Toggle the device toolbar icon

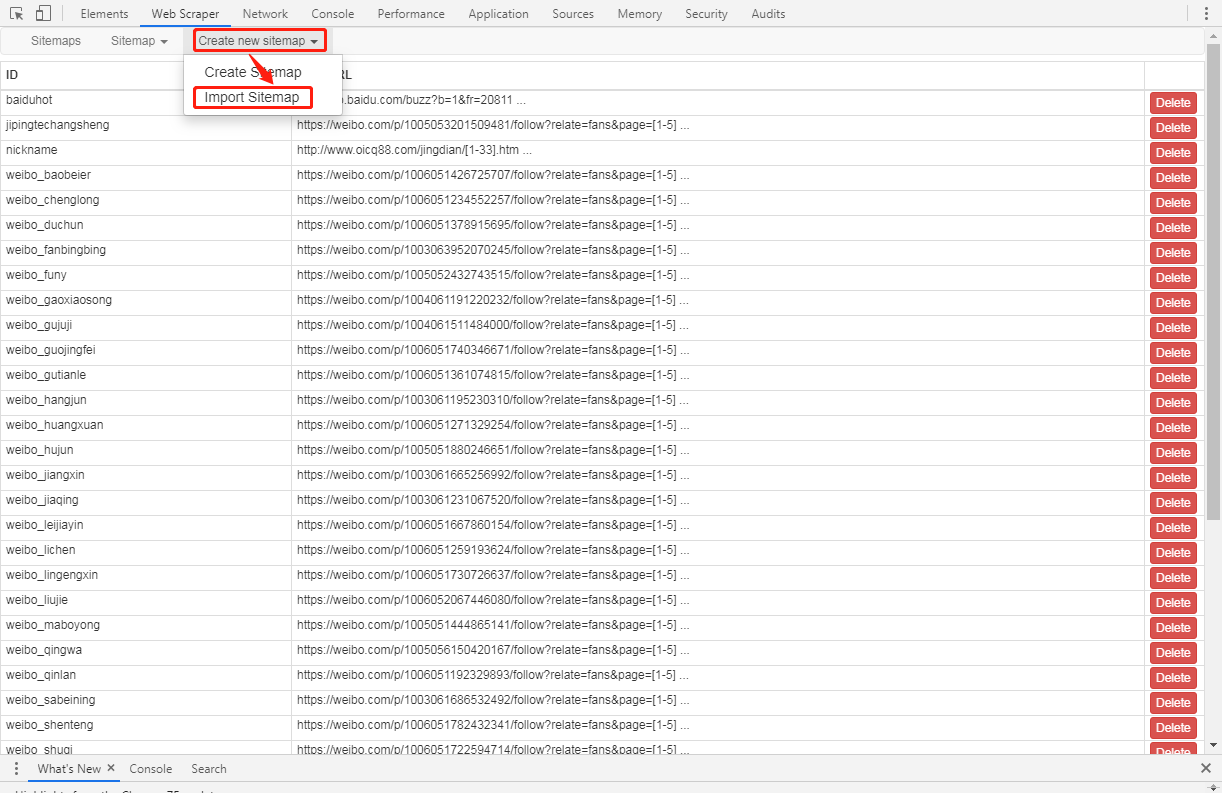[x=43, y=14]
